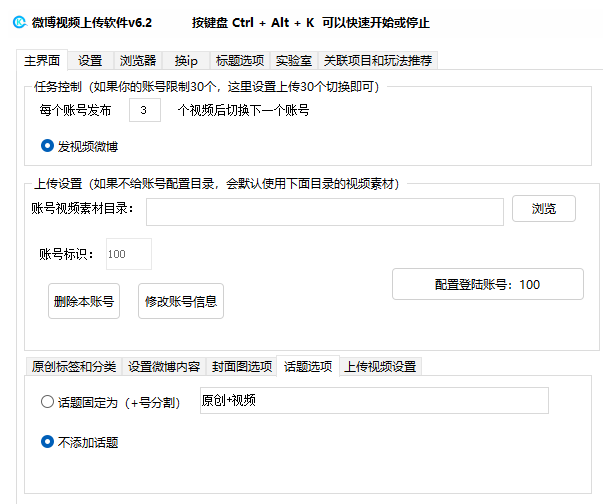Select the 话题选项 tab
Image resolution: width=603 pixels, height=504 pixels.
coord(308,366)
